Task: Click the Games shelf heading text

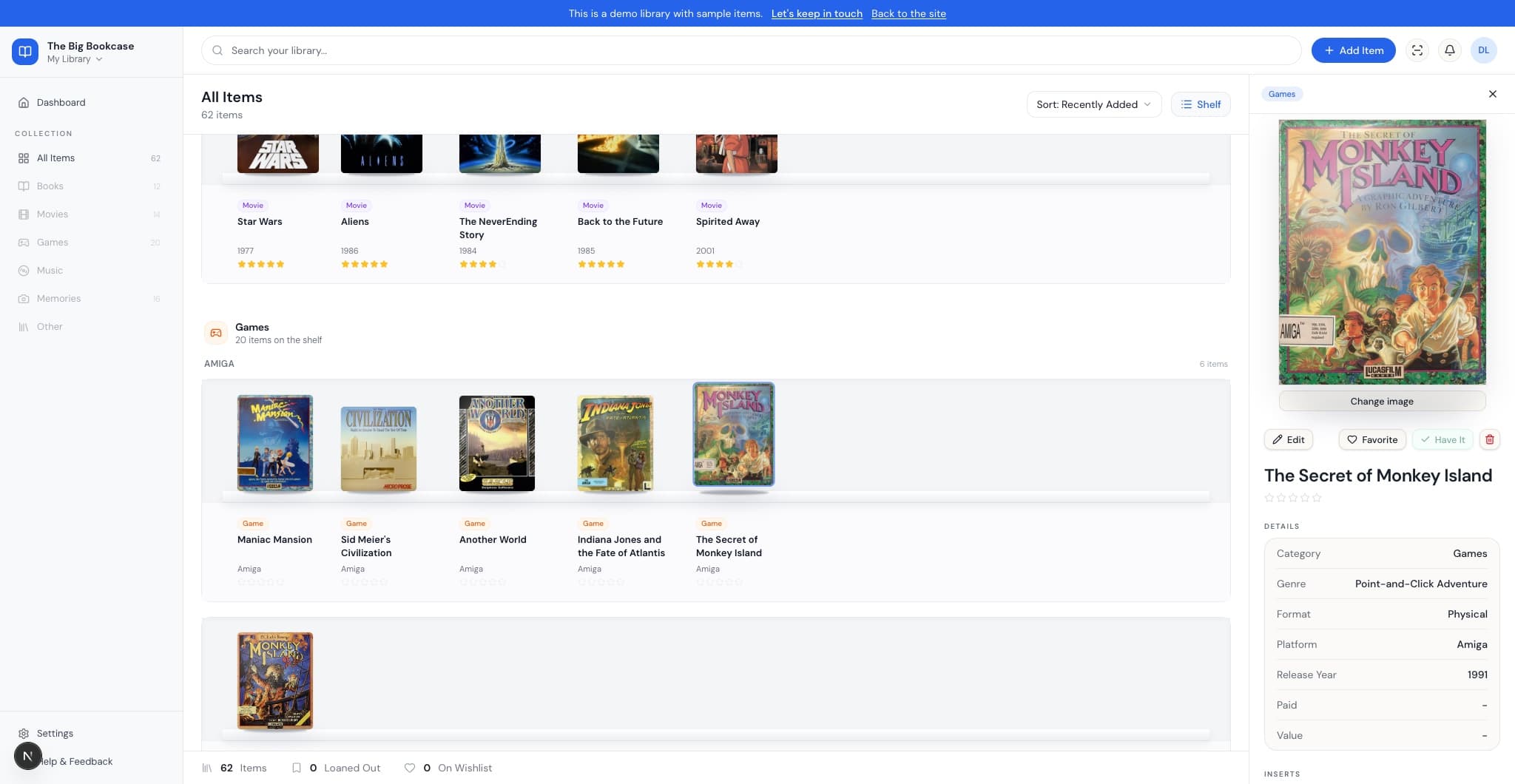Action: 252,327
